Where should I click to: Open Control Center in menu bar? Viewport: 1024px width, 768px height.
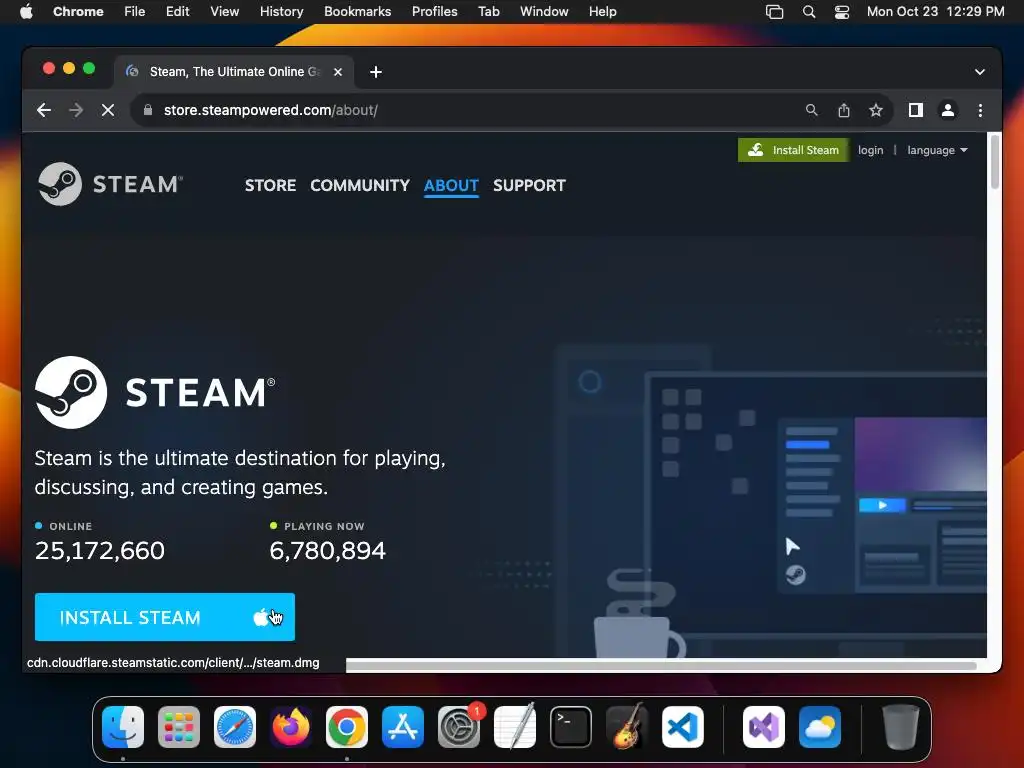pos(842,12)
